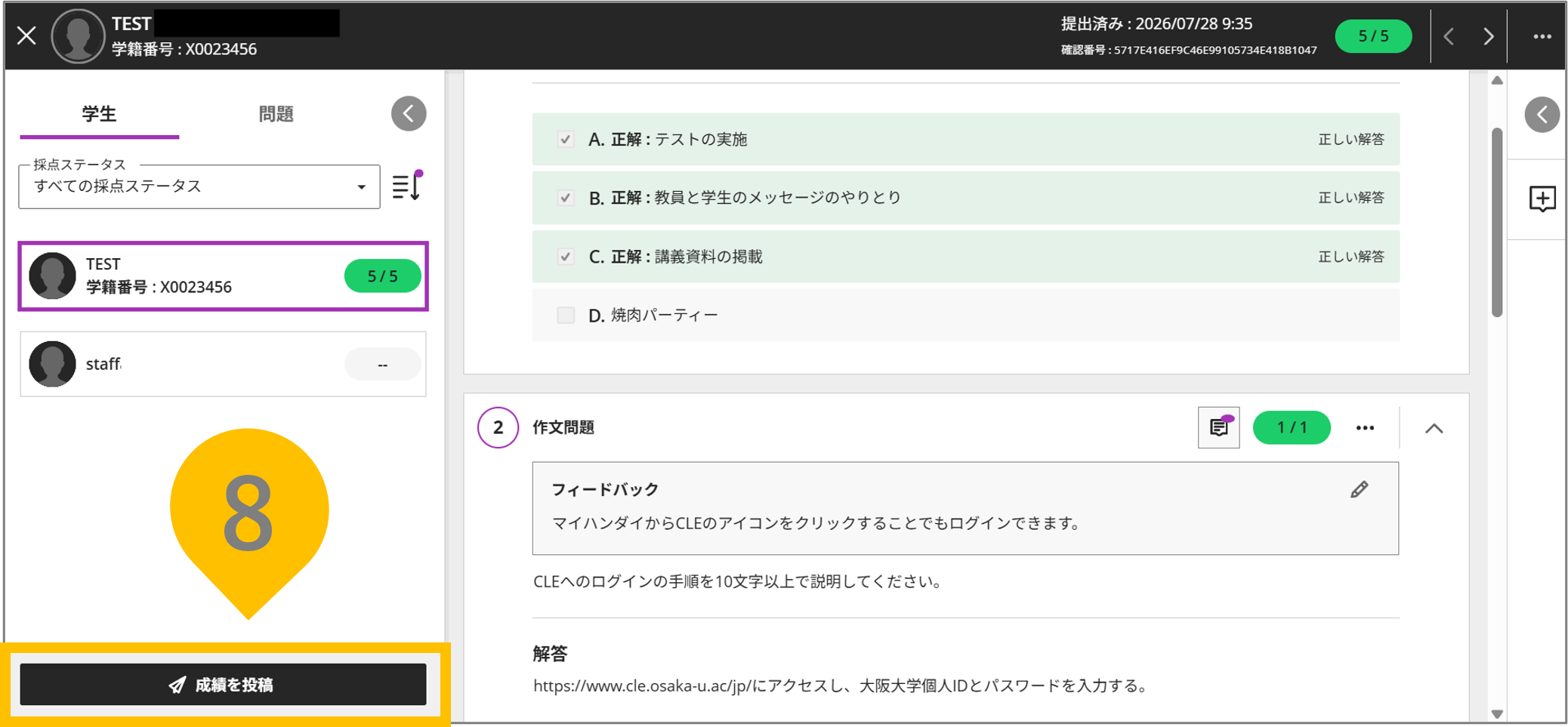The width and height of the screenshot is (1568, 727).
Task: Click the TEST row avatar in list
Action: point(52,276)
